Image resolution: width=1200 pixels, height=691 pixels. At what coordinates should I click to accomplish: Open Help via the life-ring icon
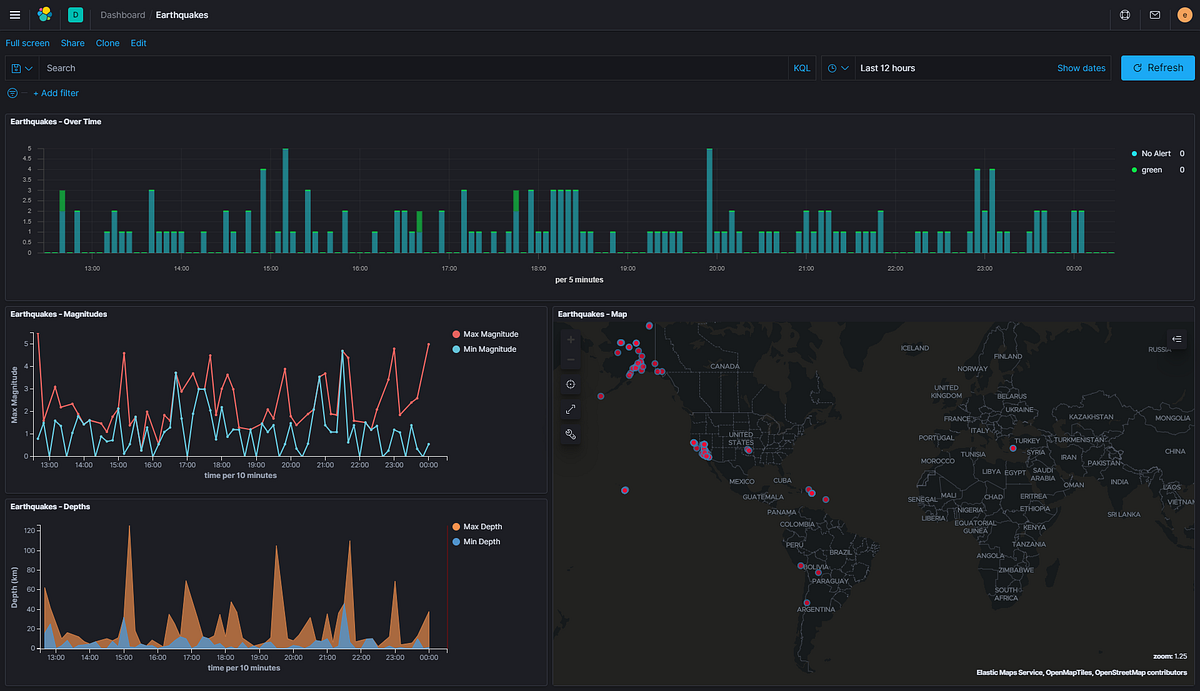coord(1124,15)
